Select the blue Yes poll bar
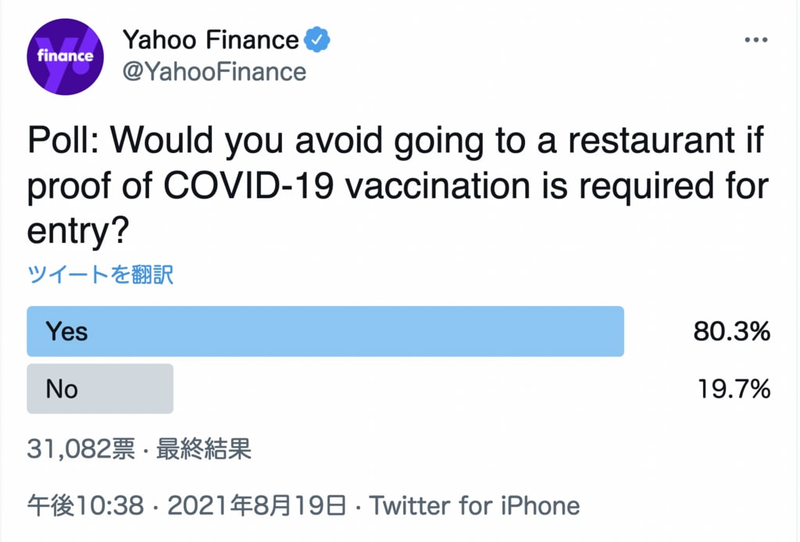This screenshot has height=542, width=800. tap(326, 331)
